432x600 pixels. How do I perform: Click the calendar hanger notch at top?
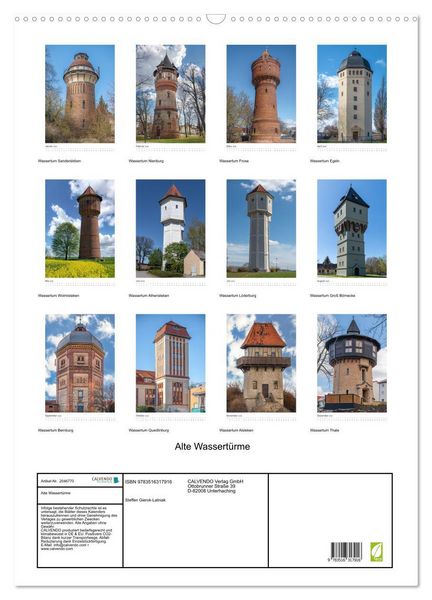pyautogui.click(x=216, y=19)
